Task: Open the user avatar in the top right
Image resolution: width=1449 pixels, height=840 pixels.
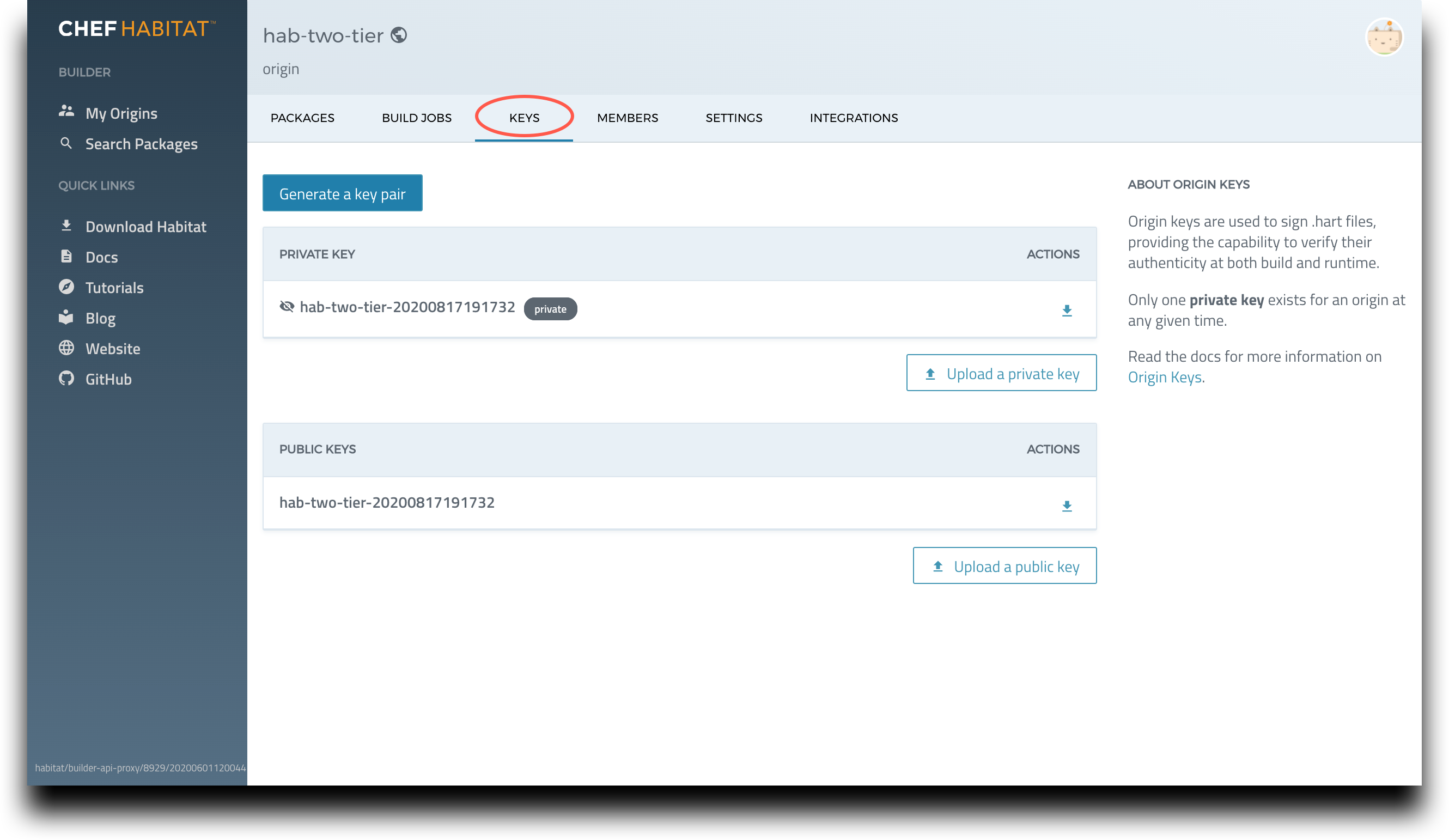Action: pos(1385,36)
